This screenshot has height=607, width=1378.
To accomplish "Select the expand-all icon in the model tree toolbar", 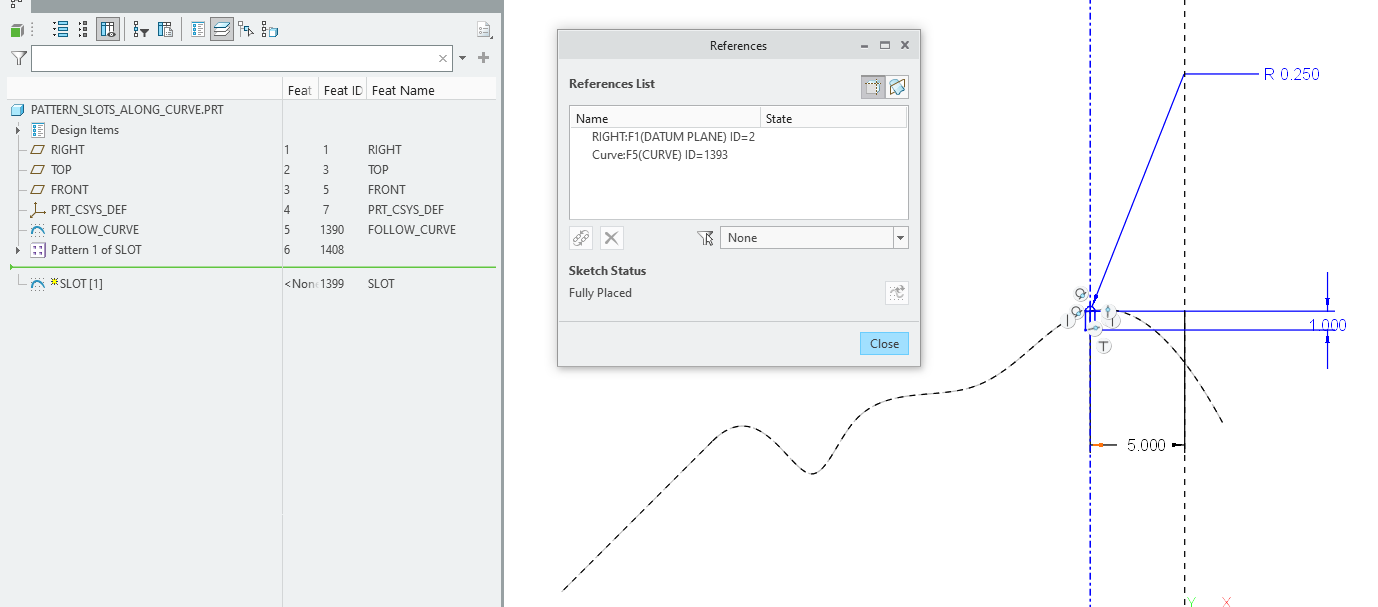I will [60, 28].
